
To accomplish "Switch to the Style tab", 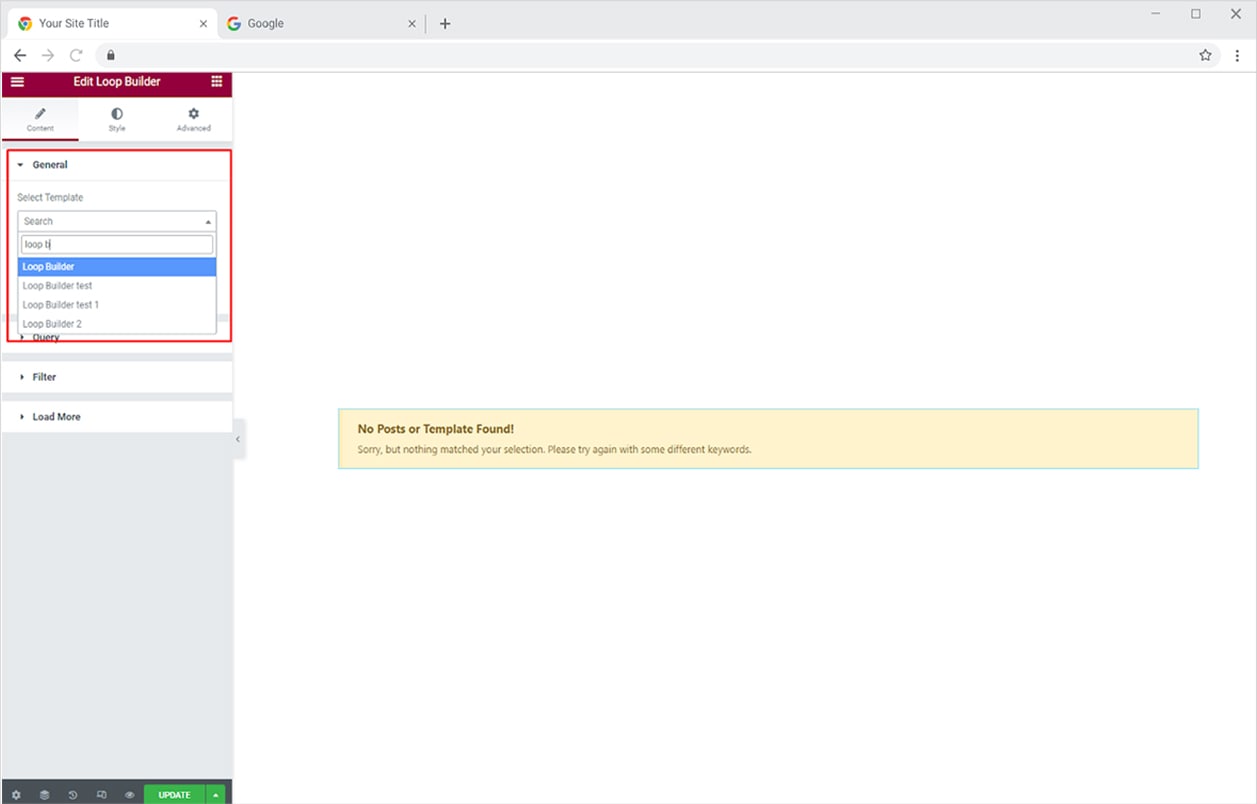I will coord(117,119).
